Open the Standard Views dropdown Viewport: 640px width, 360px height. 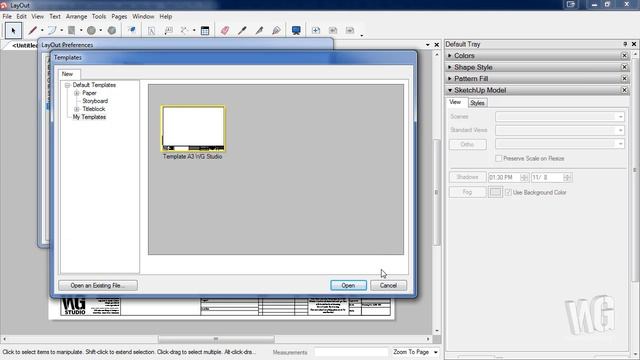pyautogui.click(x=560, y=130)
